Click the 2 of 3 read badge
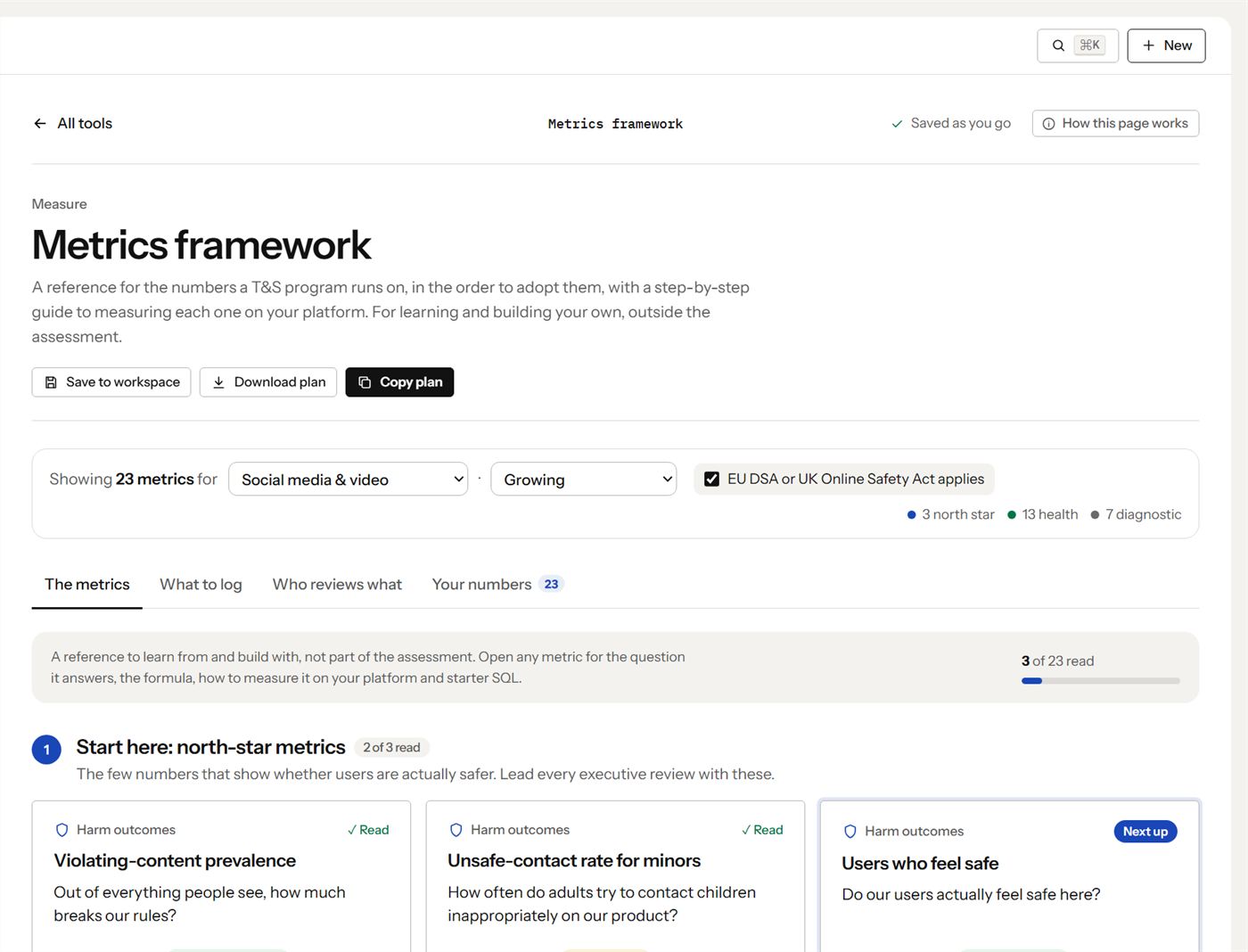The height and width of the screenshot is (952, 1248). click(391, 748)
